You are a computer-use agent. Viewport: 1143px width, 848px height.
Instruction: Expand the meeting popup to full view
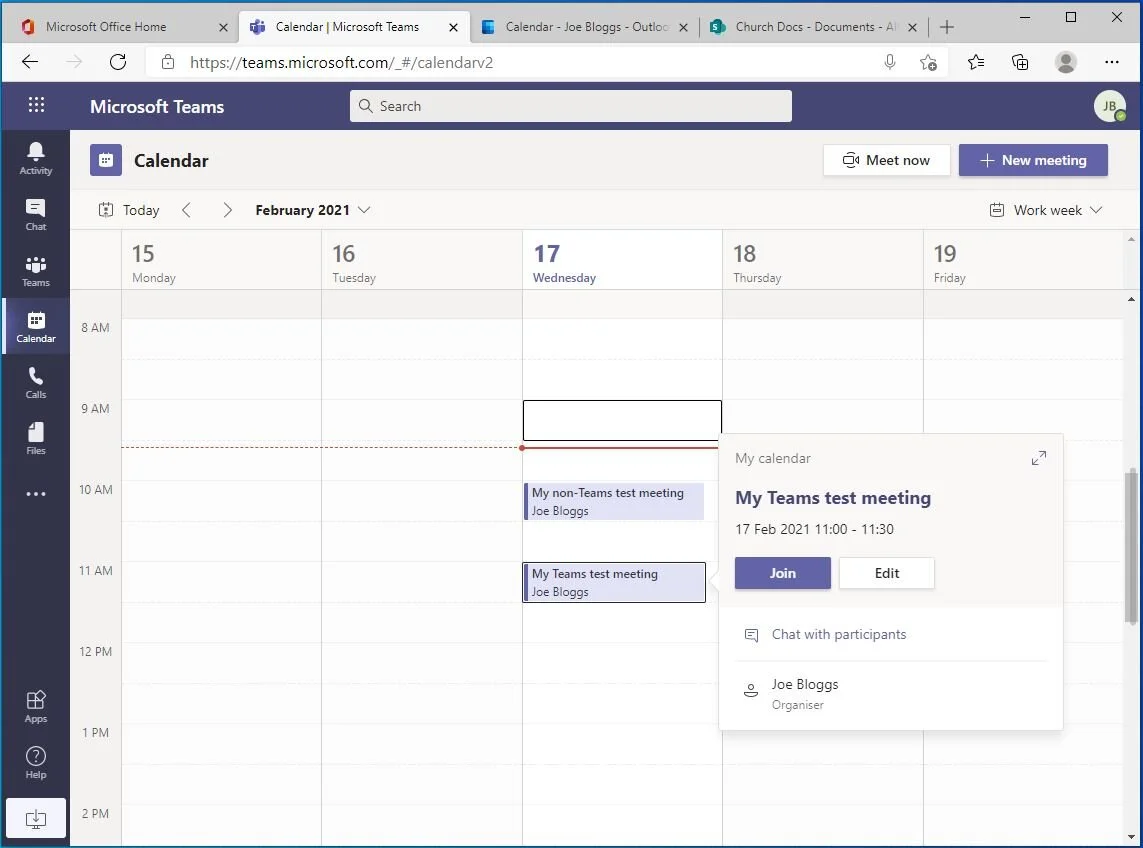1039,458
